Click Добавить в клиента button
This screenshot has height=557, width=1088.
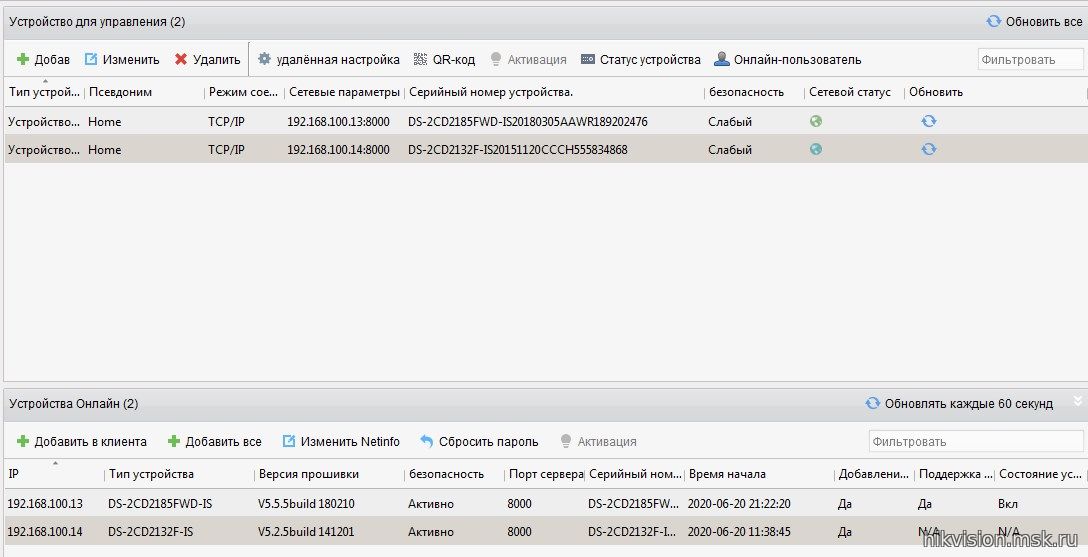click(x=81, y=442)
